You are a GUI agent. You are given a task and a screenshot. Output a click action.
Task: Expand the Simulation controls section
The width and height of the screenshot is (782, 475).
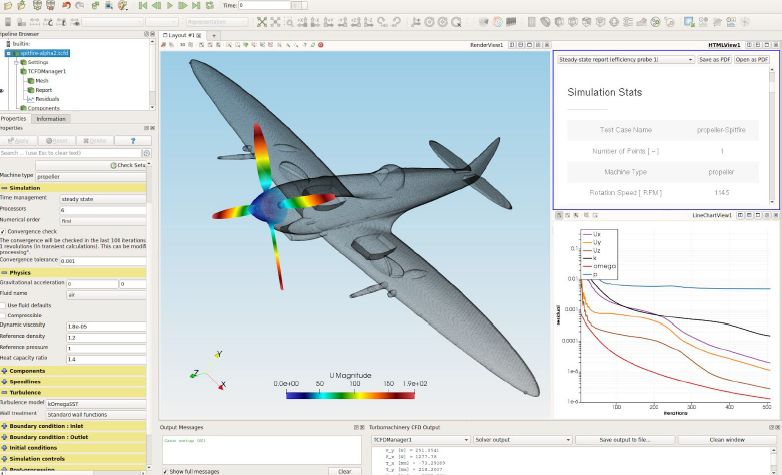tap(73, 459)
